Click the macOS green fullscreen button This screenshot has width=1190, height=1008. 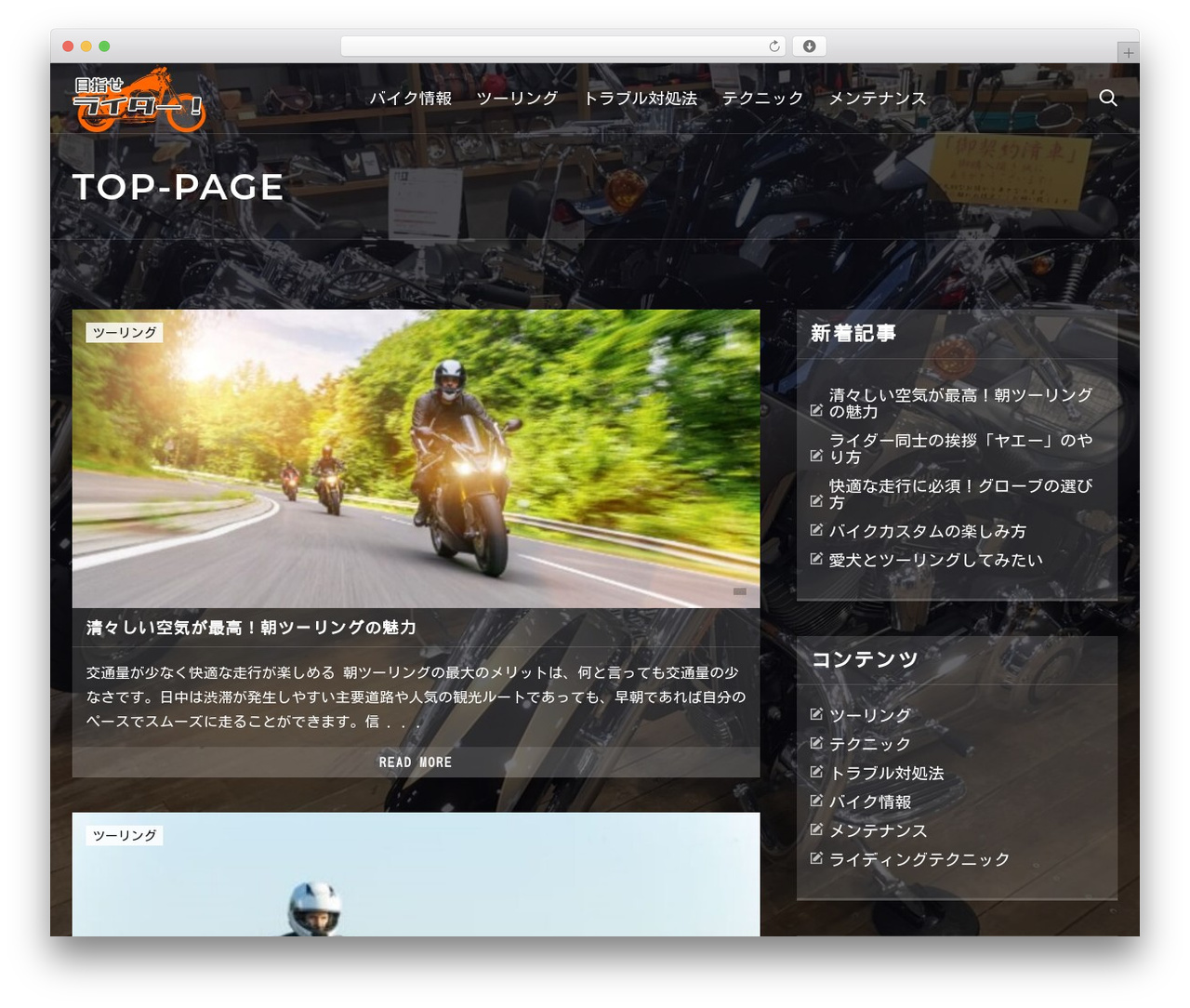tap(104, 46)
